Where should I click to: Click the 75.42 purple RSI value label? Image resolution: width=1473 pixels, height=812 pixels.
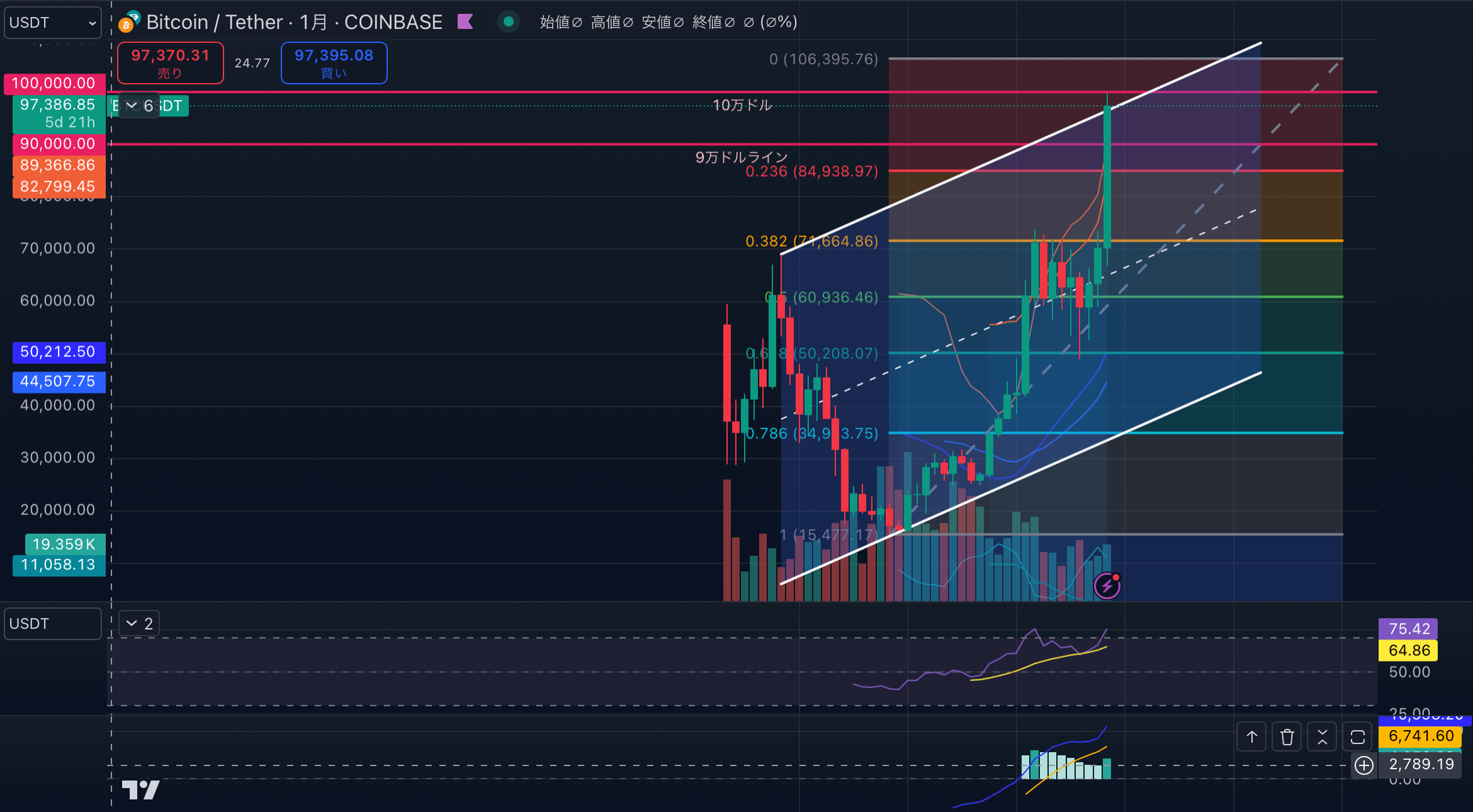click(x=1409, y=629)
